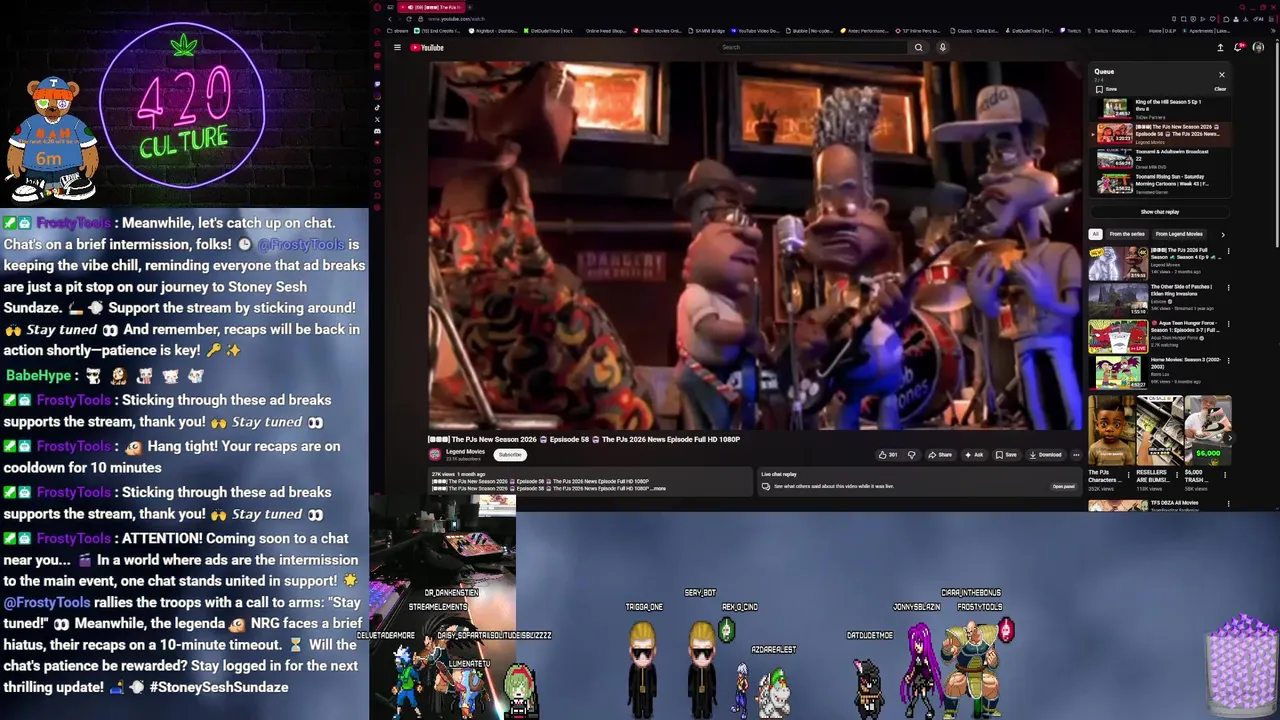Open options for Aqua Teen Hunger Force video
Image resolution: width=1280 pixels, height=720 pixels.
coord(1228,324)
